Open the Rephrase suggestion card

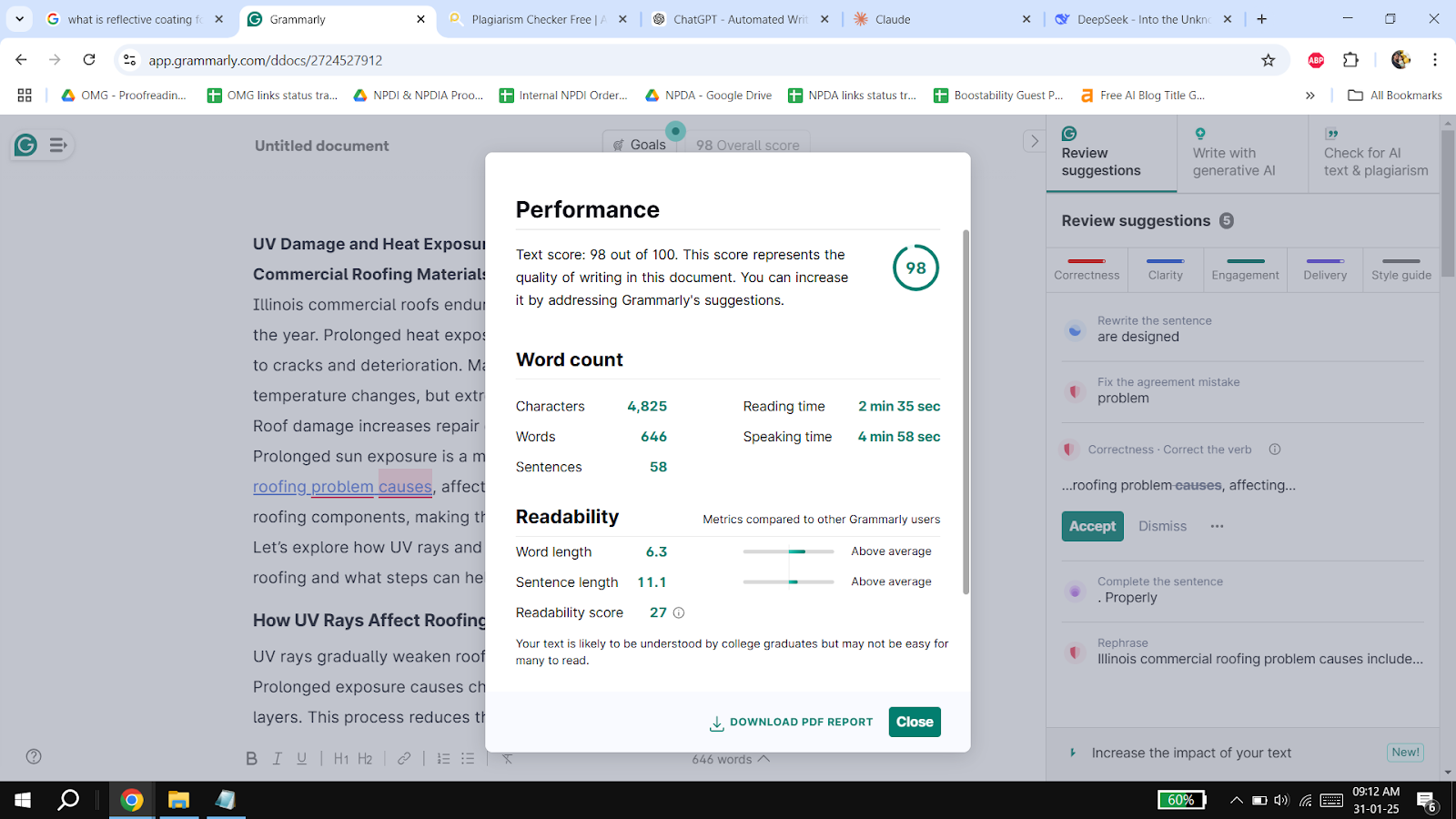coord(1243,652)
